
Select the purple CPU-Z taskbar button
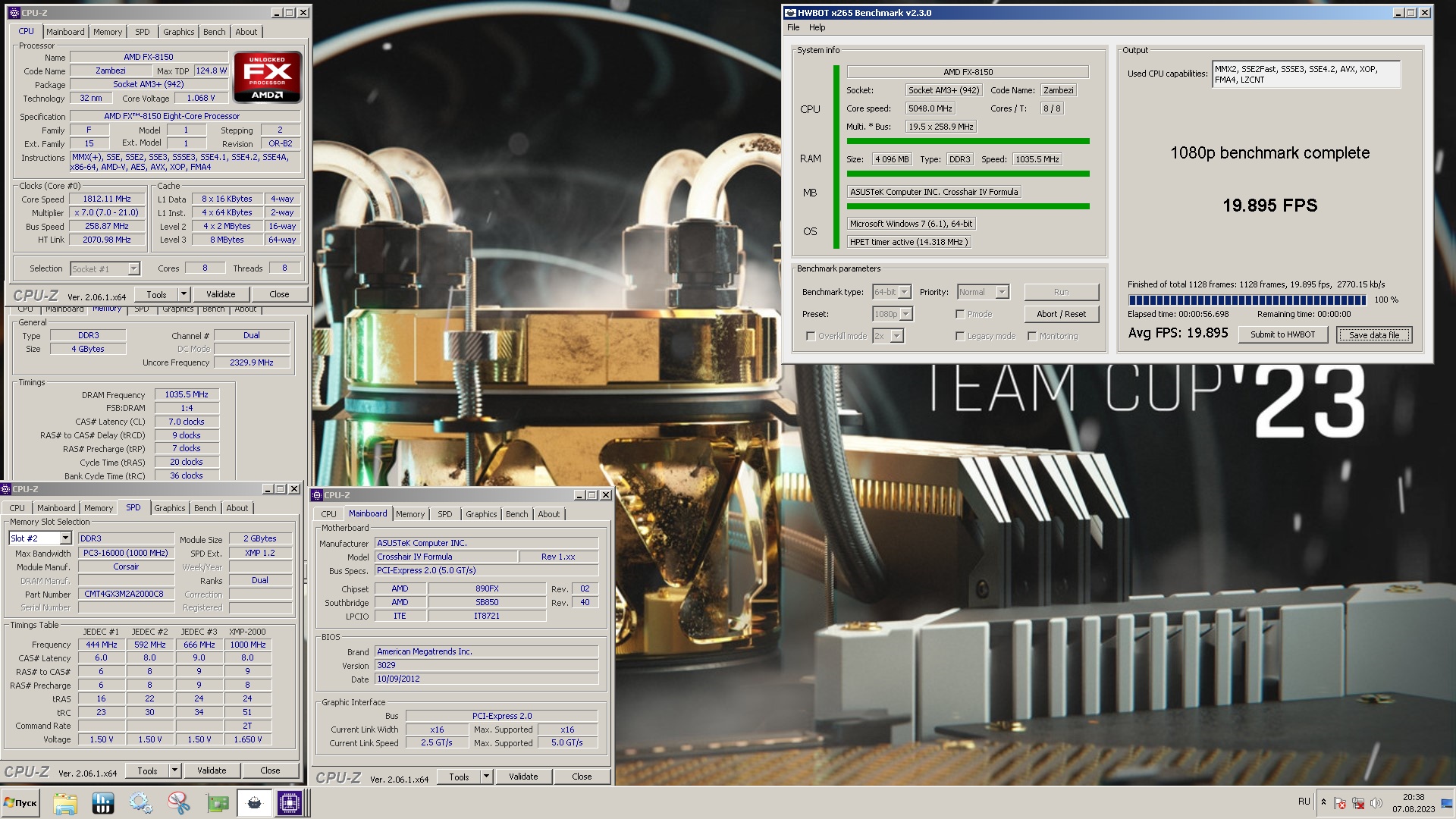tap(290, 802)
